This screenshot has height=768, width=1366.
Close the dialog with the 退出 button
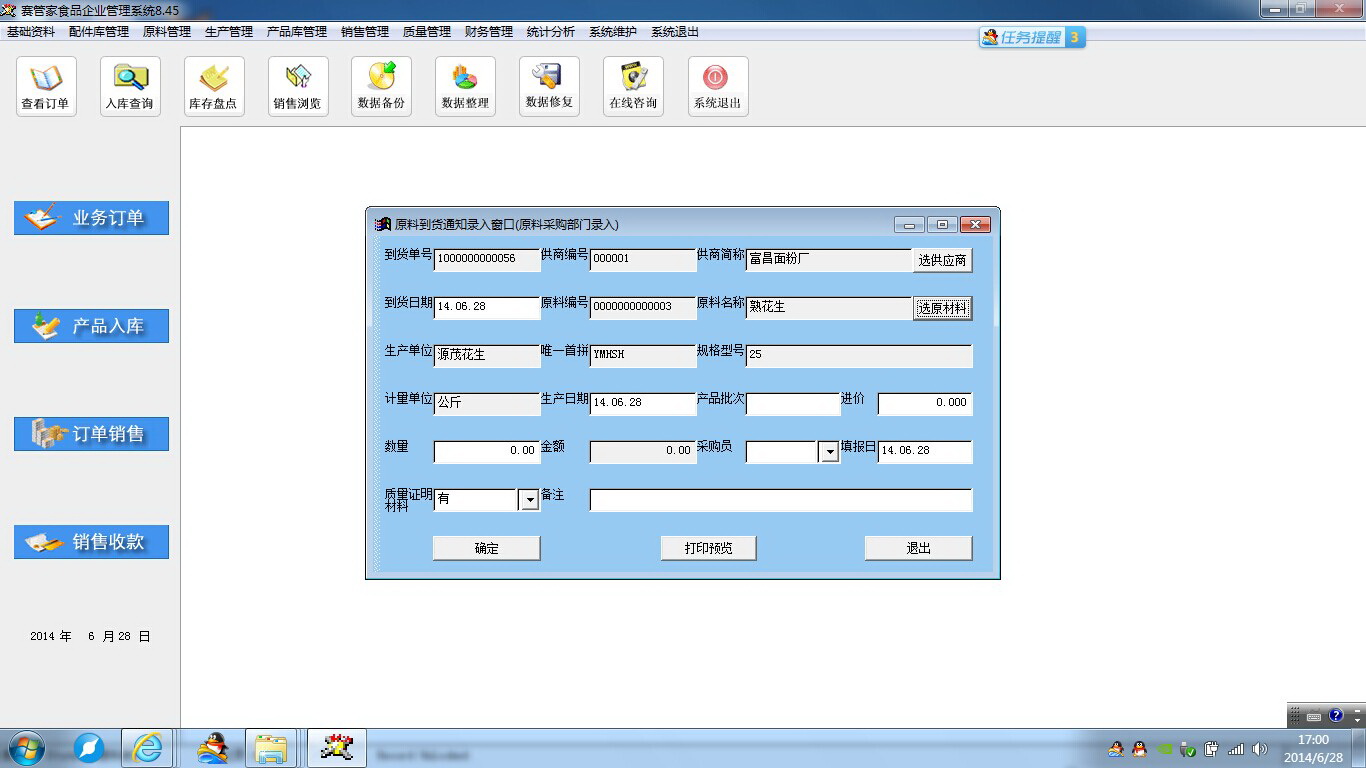(918, 548)
